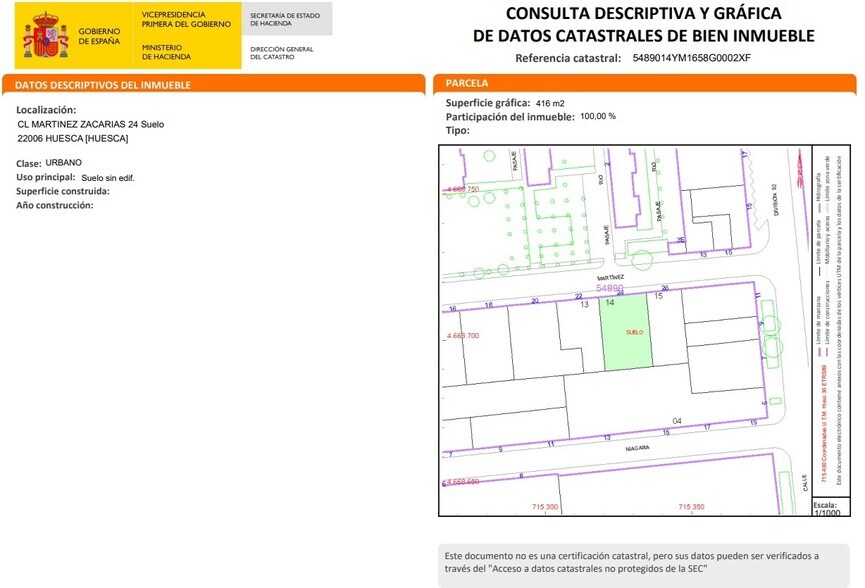Viewport: 865px width, 588px height.
Task: Select the green highlighted SUELO parcel 14
Action: click(634, 335)
